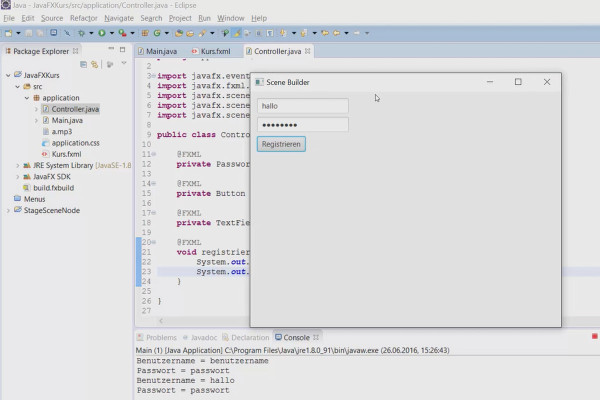This screenshot has width=600, height=400.
Task: Switch to the Problems tab
Action: click(161, 338)
